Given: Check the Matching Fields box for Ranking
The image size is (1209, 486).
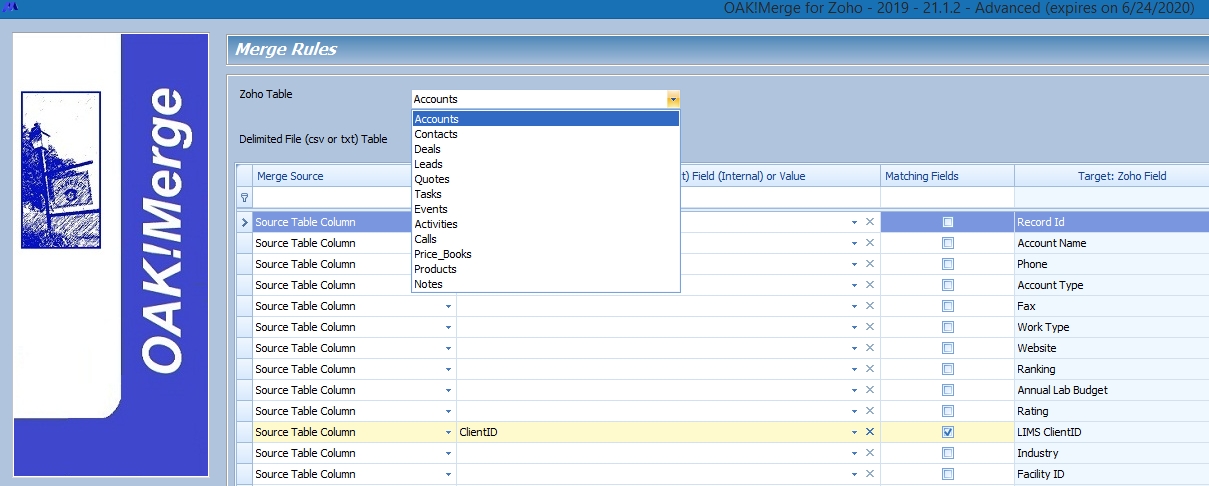Looking at the screenshot, I should tap(948, 369).
